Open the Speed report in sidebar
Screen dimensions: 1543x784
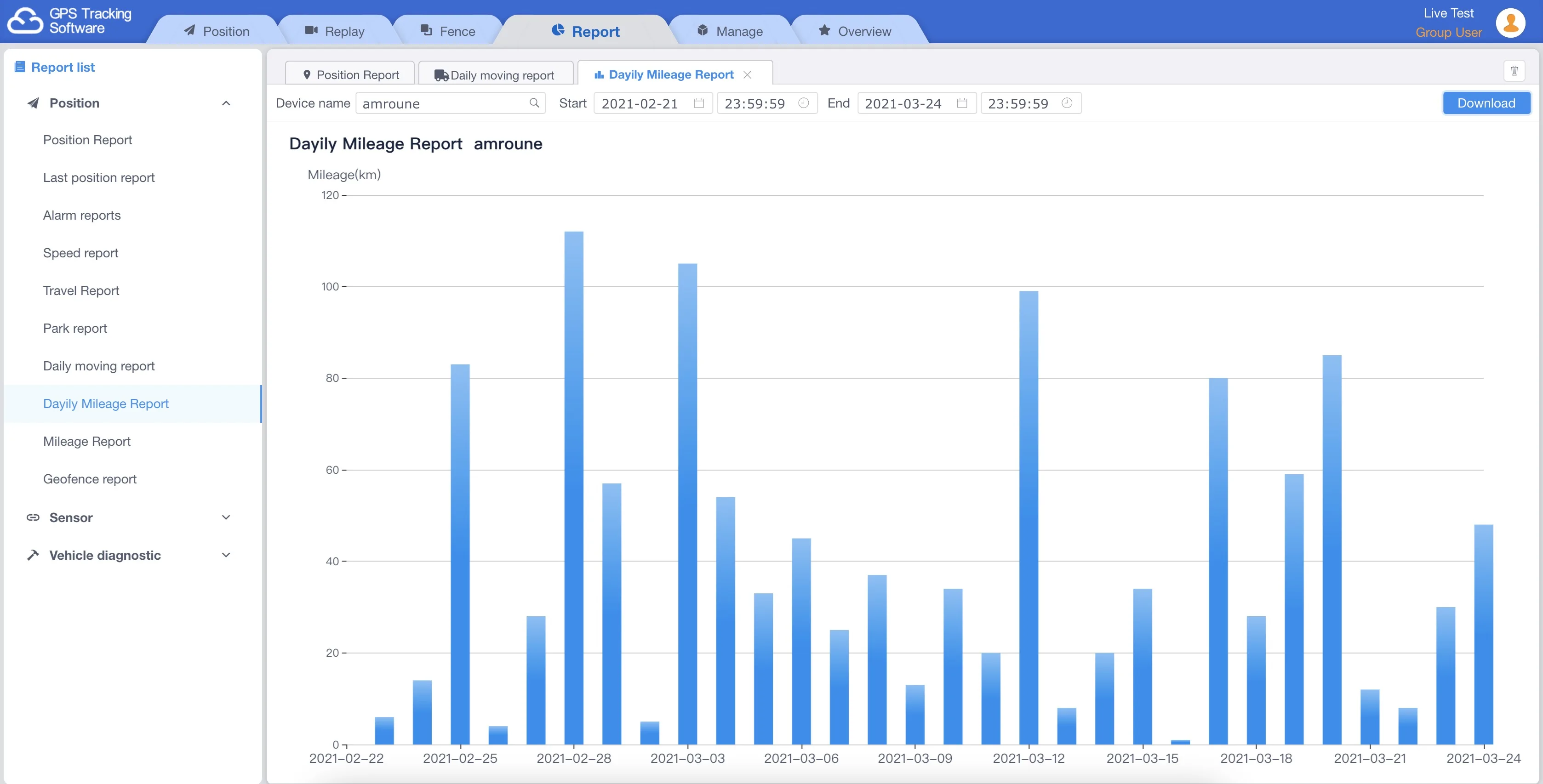(x=80, y=253)
